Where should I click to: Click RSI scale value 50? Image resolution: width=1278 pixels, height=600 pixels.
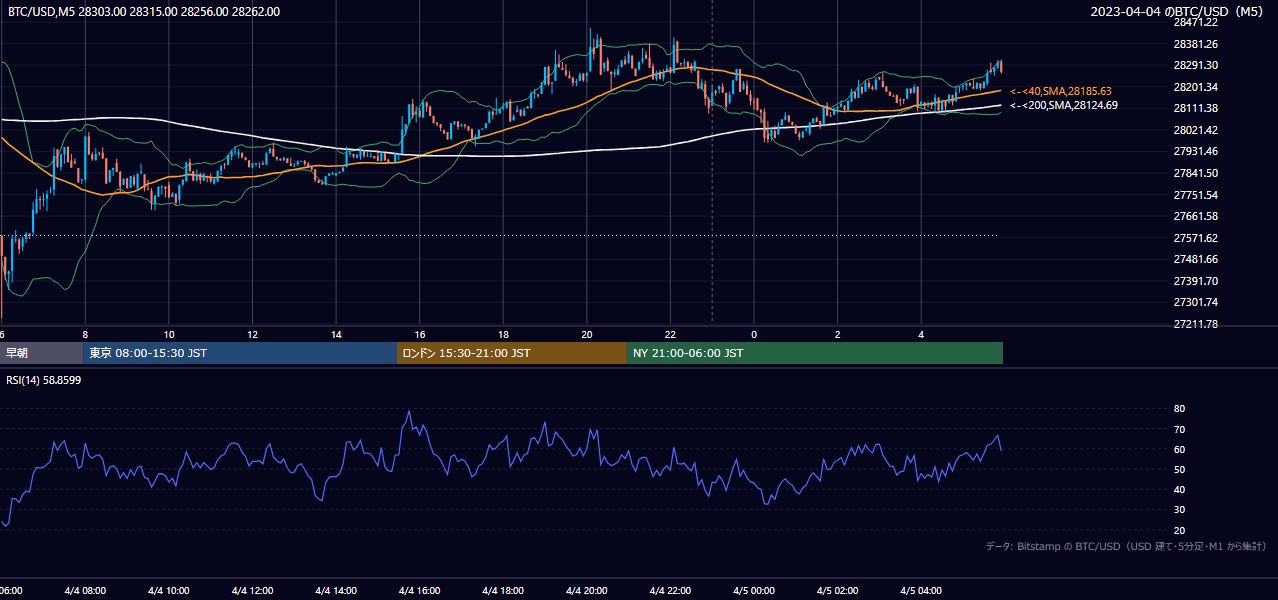pos(1179,469)
